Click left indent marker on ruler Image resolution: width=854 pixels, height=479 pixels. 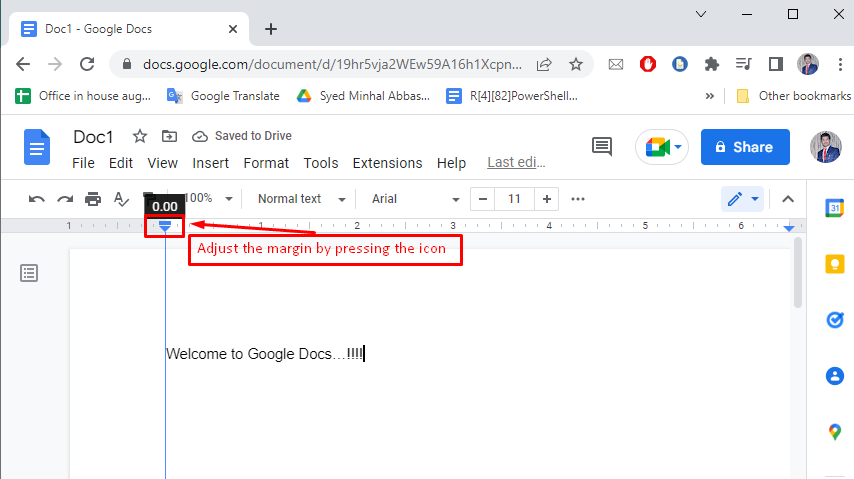pos(165,226)
